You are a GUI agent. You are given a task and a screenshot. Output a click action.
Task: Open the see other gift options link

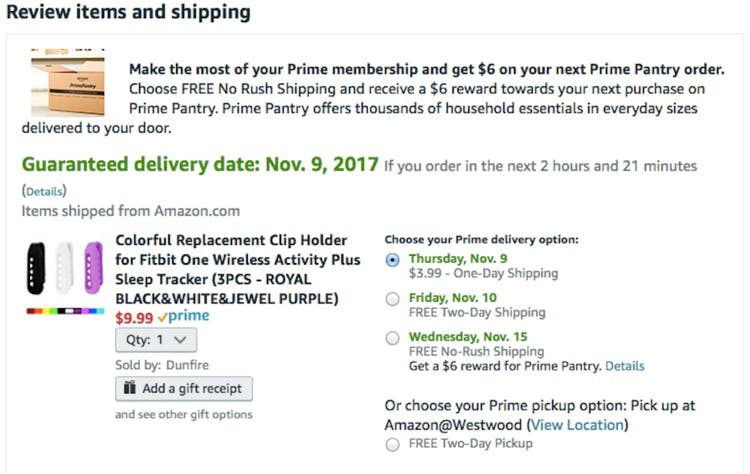pyautogui.click(x=184, y=414)
